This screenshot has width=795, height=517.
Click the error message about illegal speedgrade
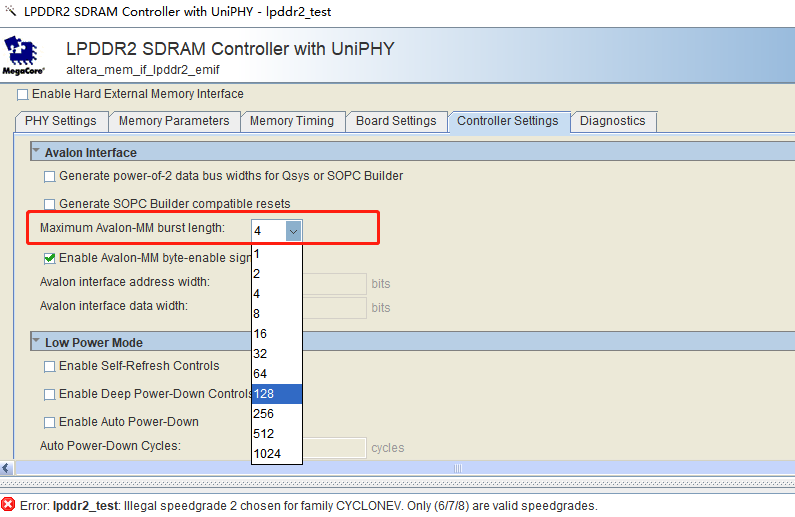click(x=308, y=506)
